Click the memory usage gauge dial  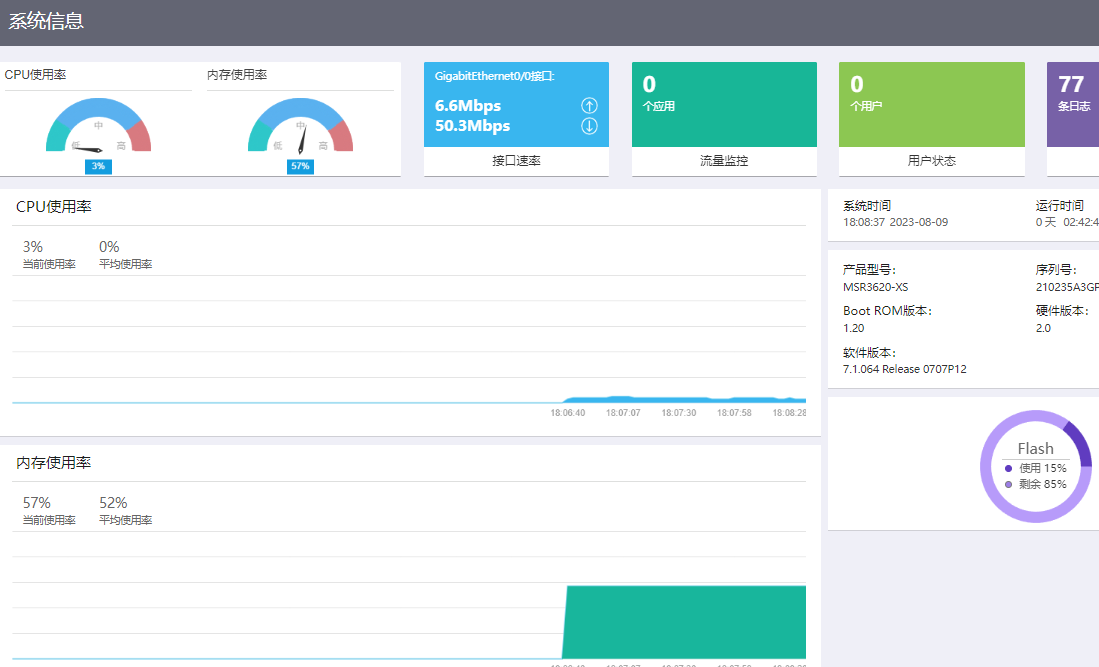coord(300,128)
